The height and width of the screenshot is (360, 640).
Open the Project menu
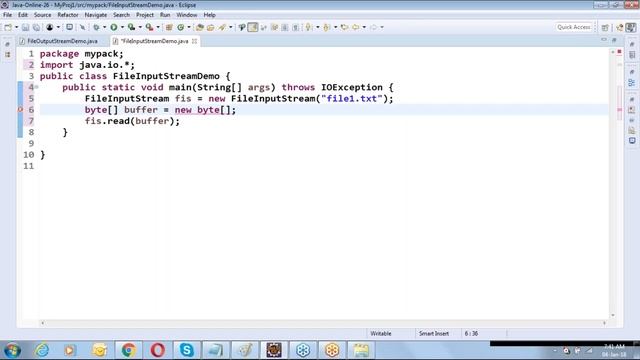tap(145, 15)
